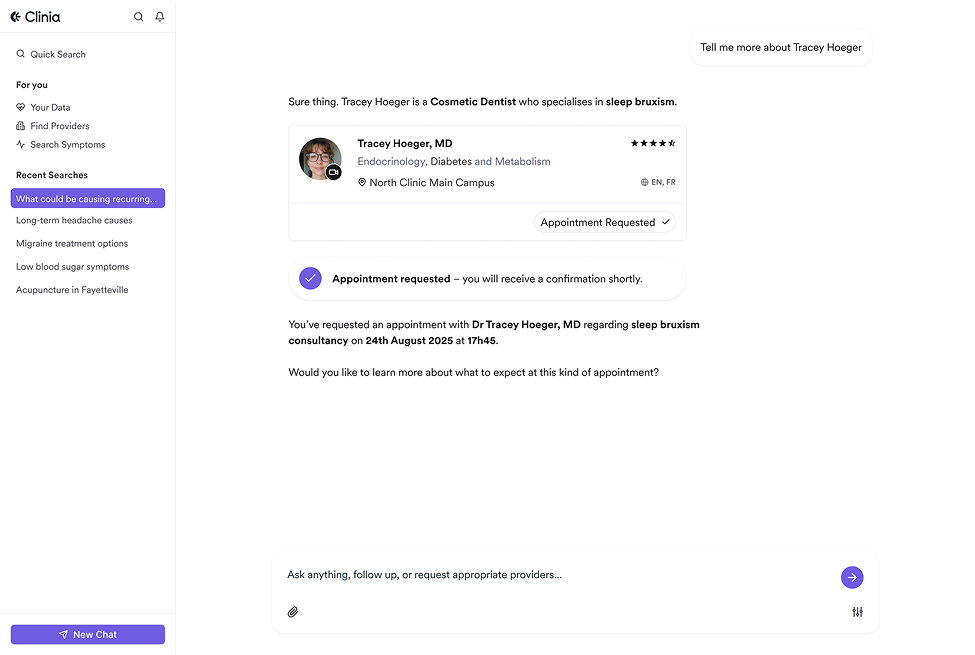Select 'What could be causing recurring' search
The image size is (975, 655).
(x=87, y=199)
